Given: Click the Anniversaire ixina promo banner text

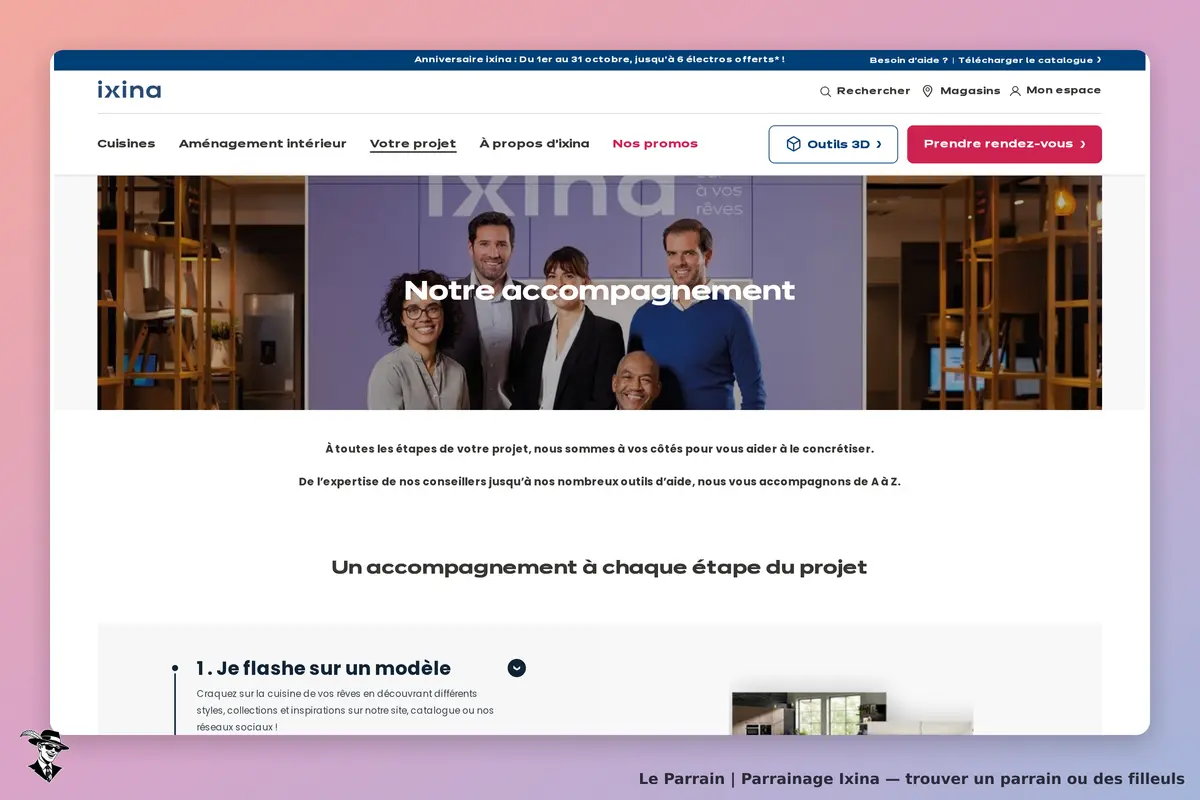Looking at the screenshot, I should click(599, 60).
